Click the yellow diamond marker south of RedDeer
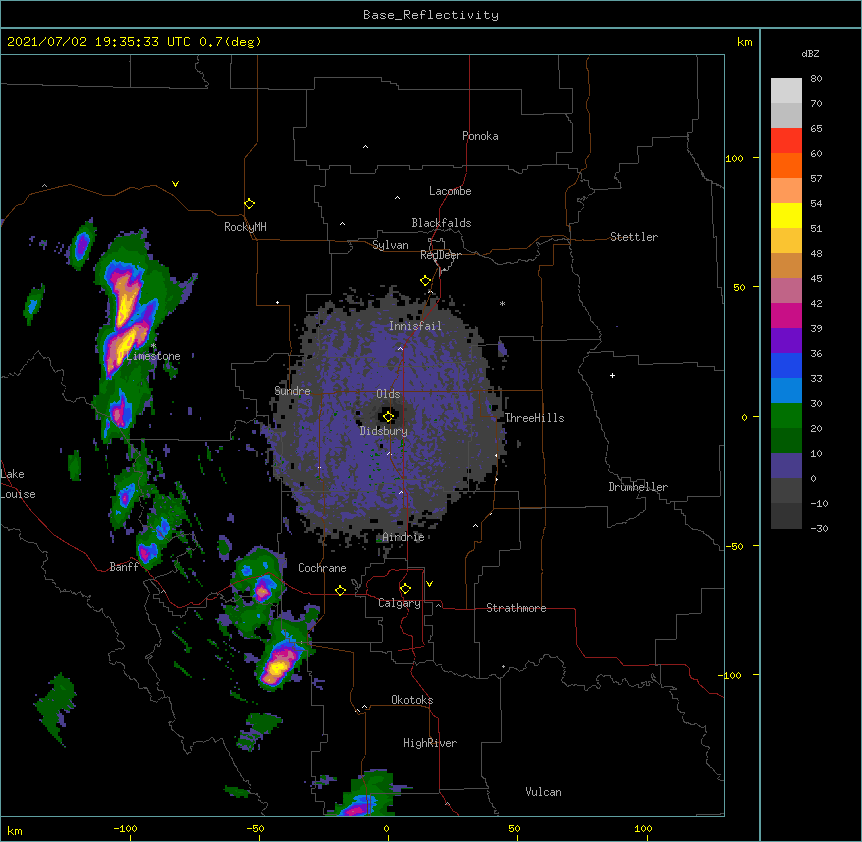Screen dimensions: 862x842 425,281
